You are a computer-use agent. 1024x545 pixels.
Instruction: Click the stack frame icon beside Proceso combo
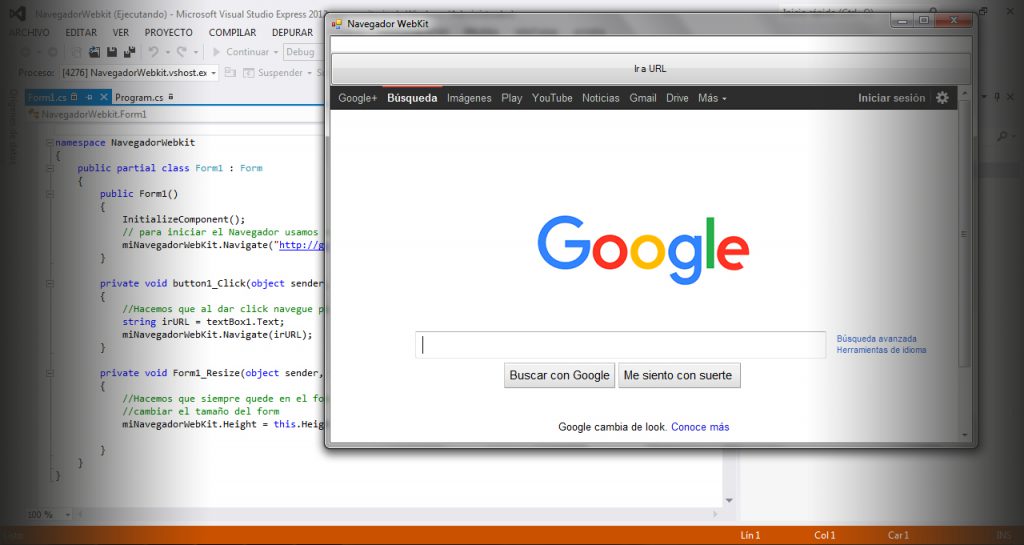230,72
